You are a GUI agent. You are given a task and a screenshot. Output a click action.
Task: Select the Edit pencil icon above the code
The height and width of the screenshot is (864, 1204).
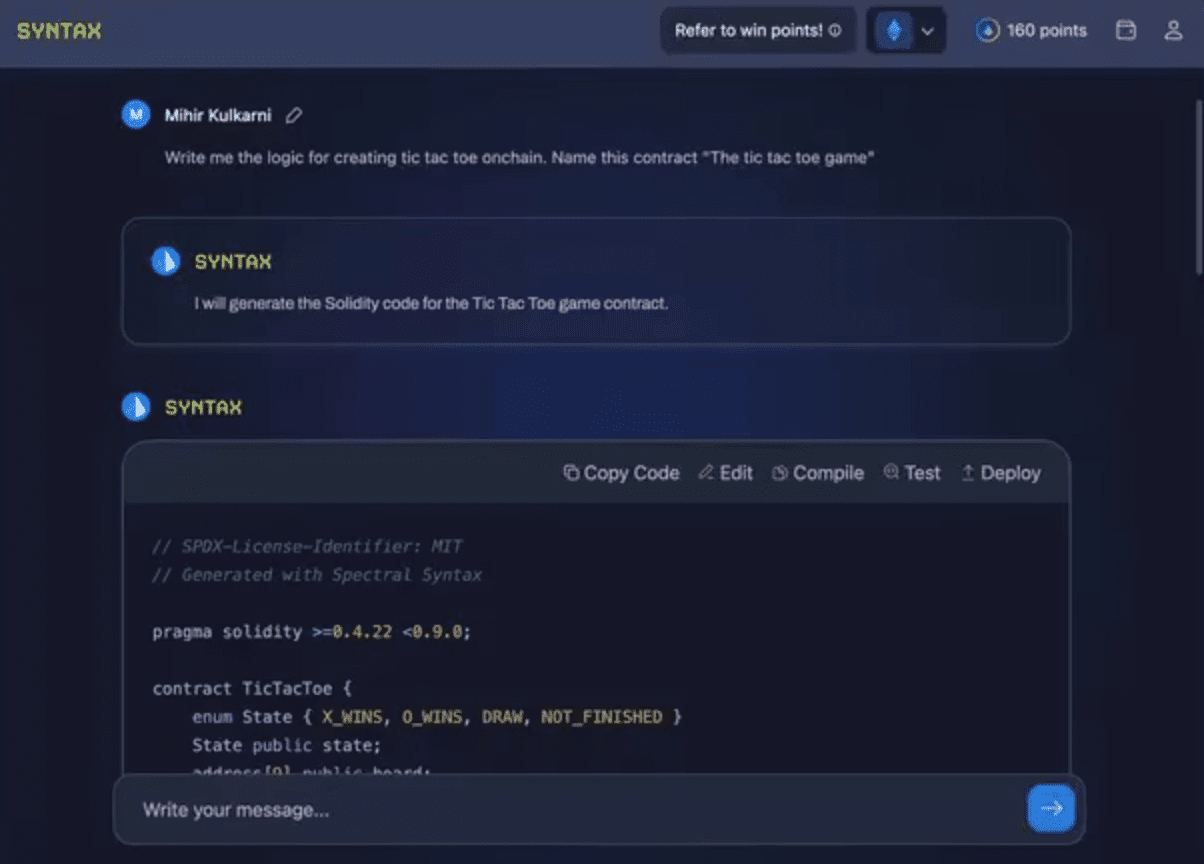(706, 473)
